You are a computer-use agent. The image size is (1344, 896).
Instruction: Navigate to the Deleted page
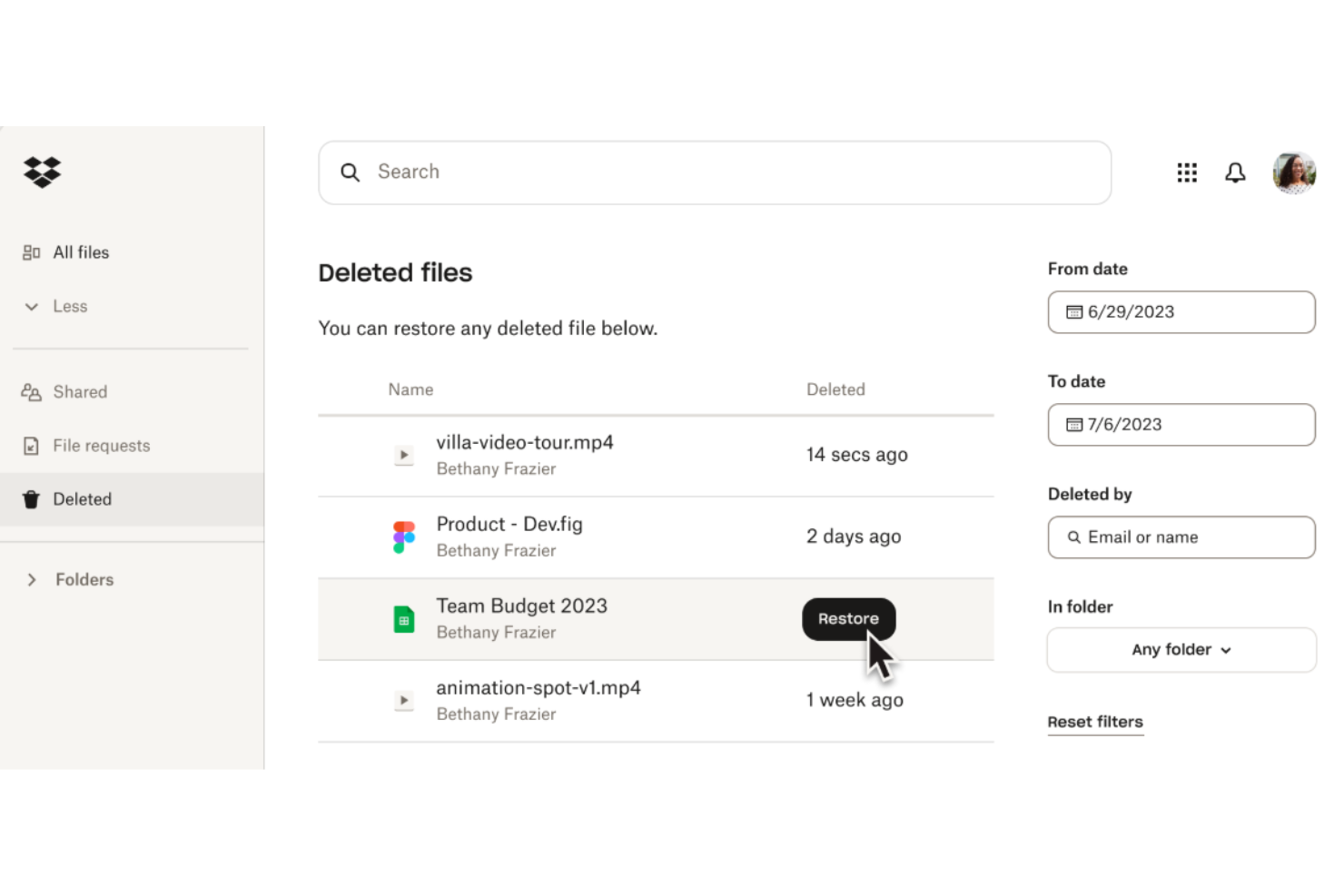pos(82,498)
